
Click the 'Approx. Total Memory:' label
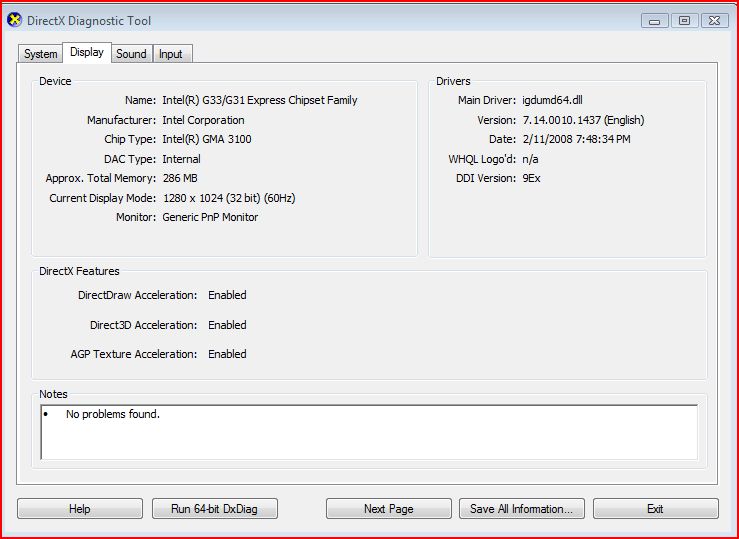pos(101,179)
